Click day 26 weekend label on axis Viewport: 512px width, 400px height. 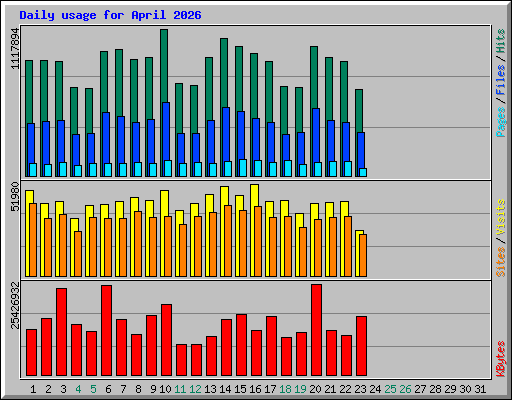click(405, 389)
